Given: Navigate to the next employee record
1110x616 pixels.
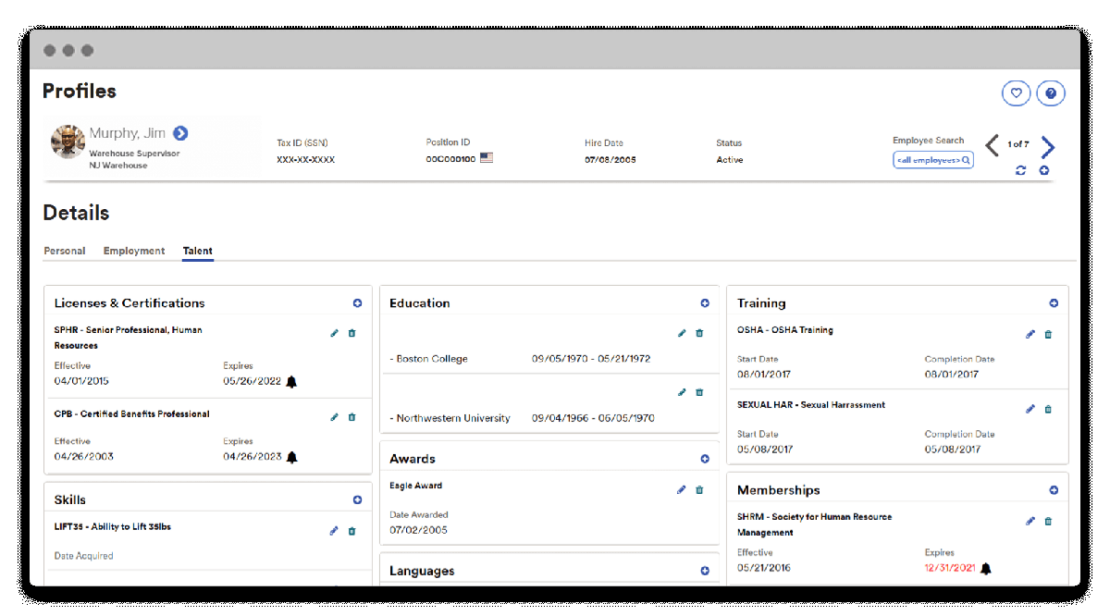Looking at the screenshot, I should (1047, 146).
